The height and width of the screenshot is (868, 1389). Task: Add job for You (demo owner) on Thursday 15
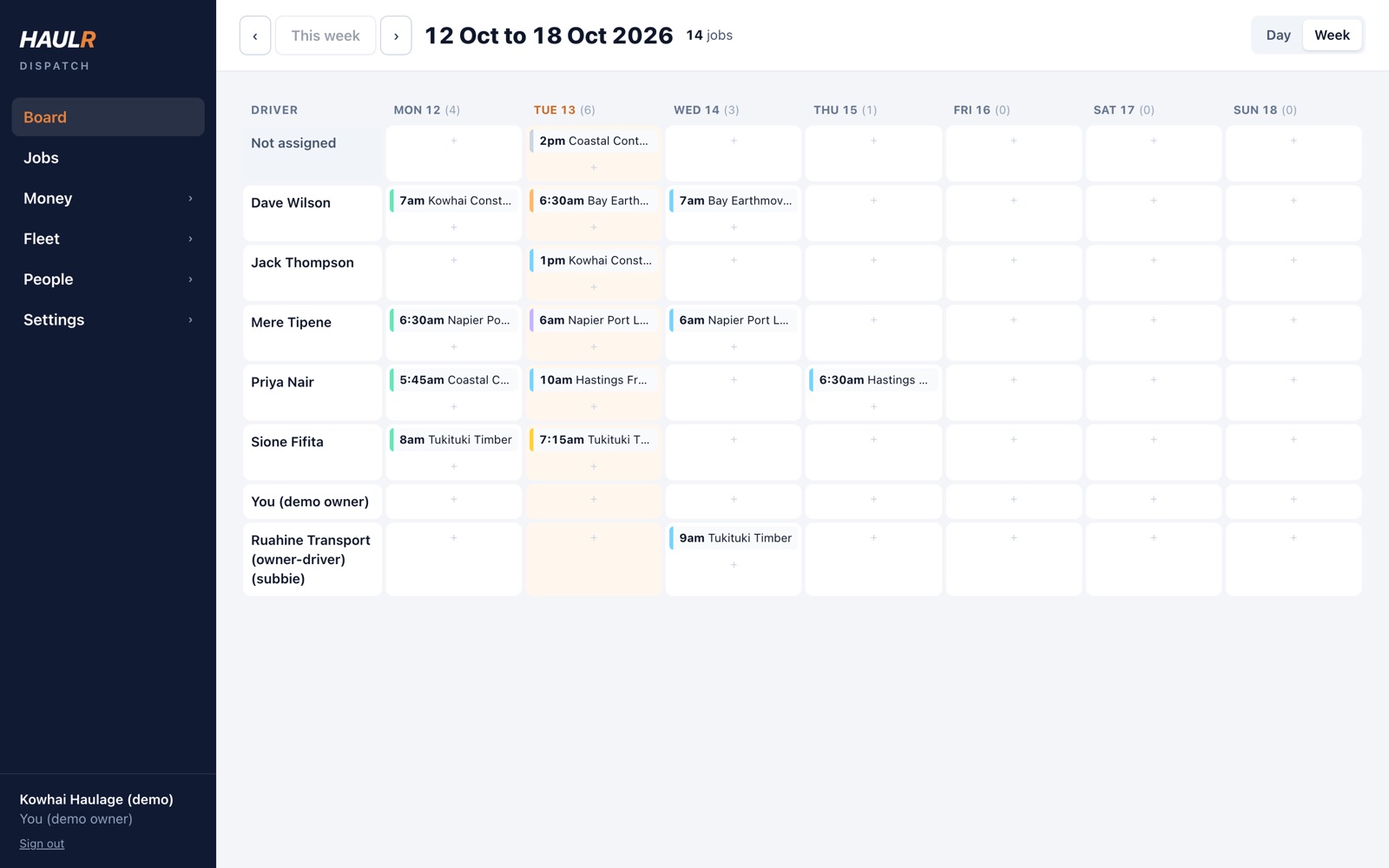click(873, 500)
